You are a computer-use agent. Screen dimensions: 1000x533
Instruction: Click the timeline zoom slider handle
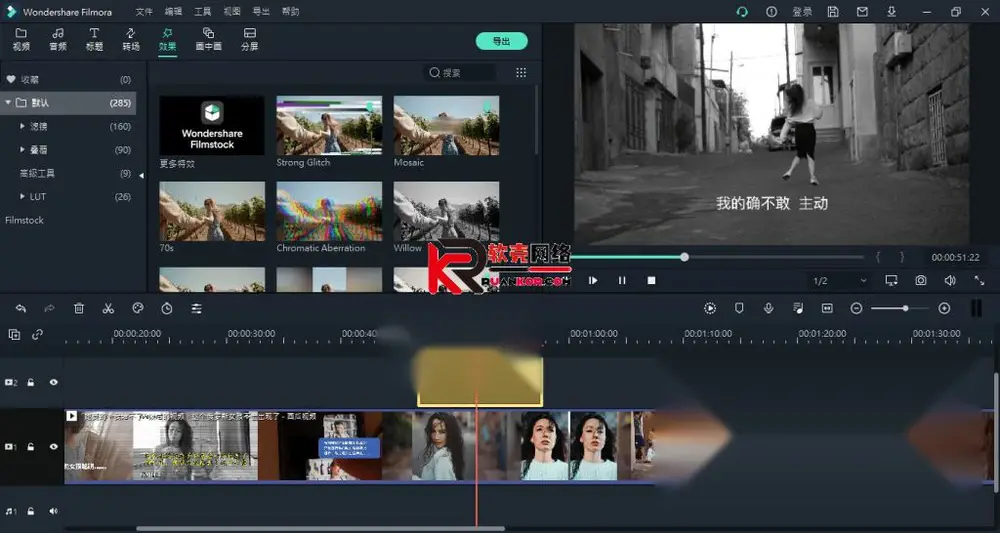(x=905, y=309)
